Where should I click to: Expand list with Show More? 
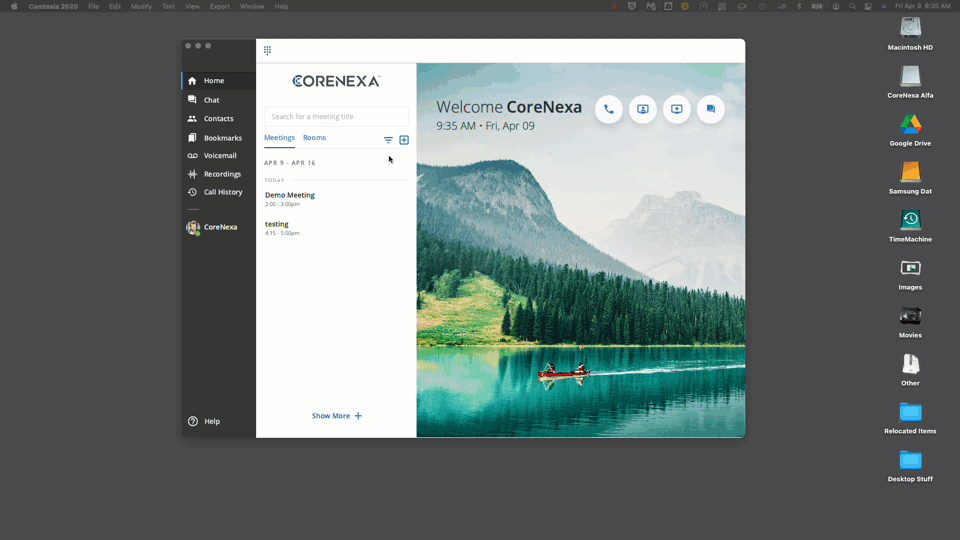coord(337,416)
